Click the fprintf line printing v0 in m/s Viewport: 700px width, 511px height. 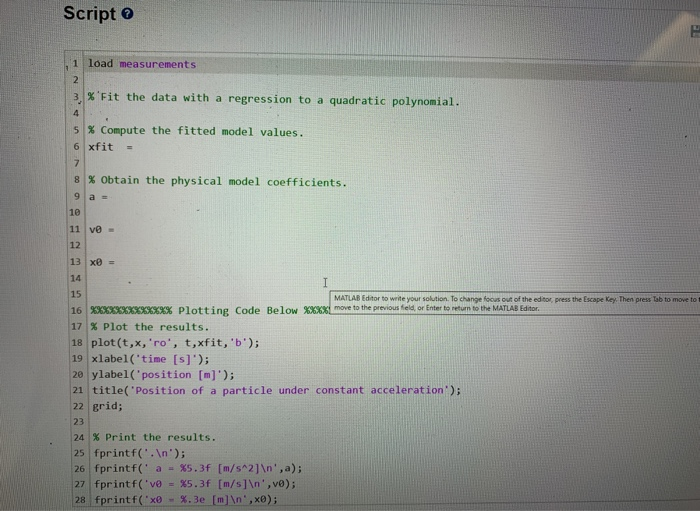tap(195, 484)
